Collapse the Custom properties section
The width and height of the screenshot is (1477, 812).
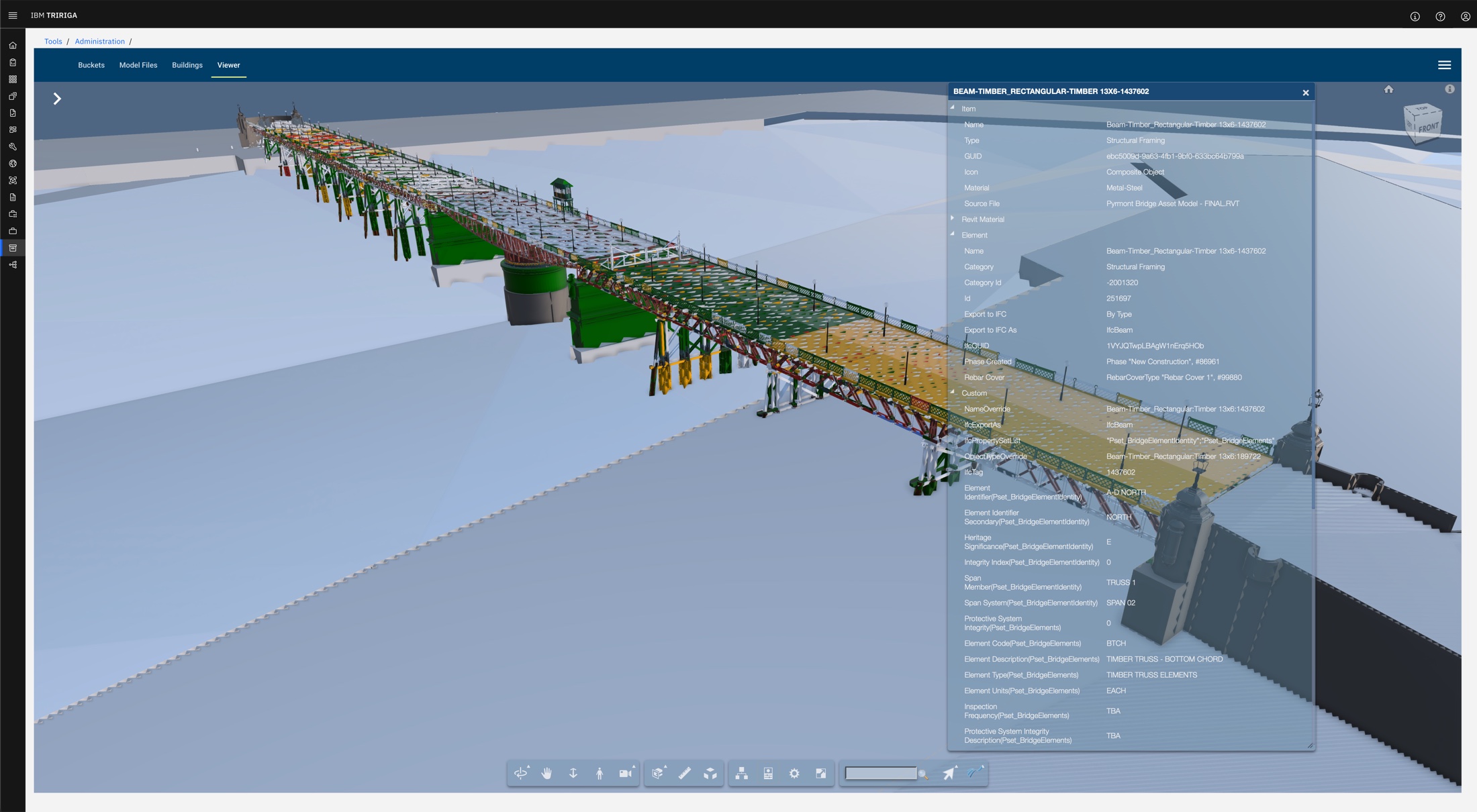(953, 392)
